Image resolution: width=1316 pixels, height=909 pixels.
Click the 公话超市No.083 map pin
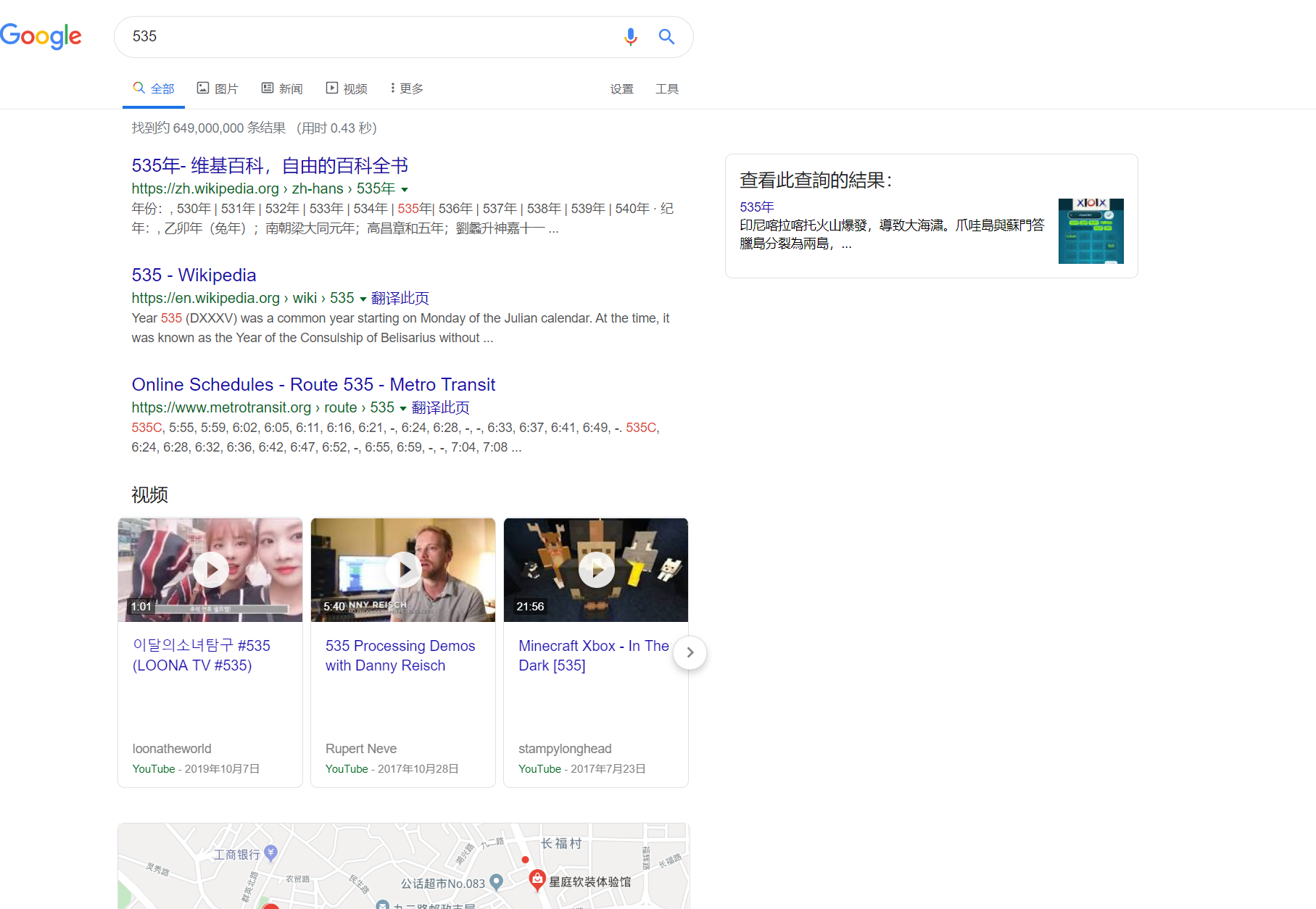[x=497, y=882]
